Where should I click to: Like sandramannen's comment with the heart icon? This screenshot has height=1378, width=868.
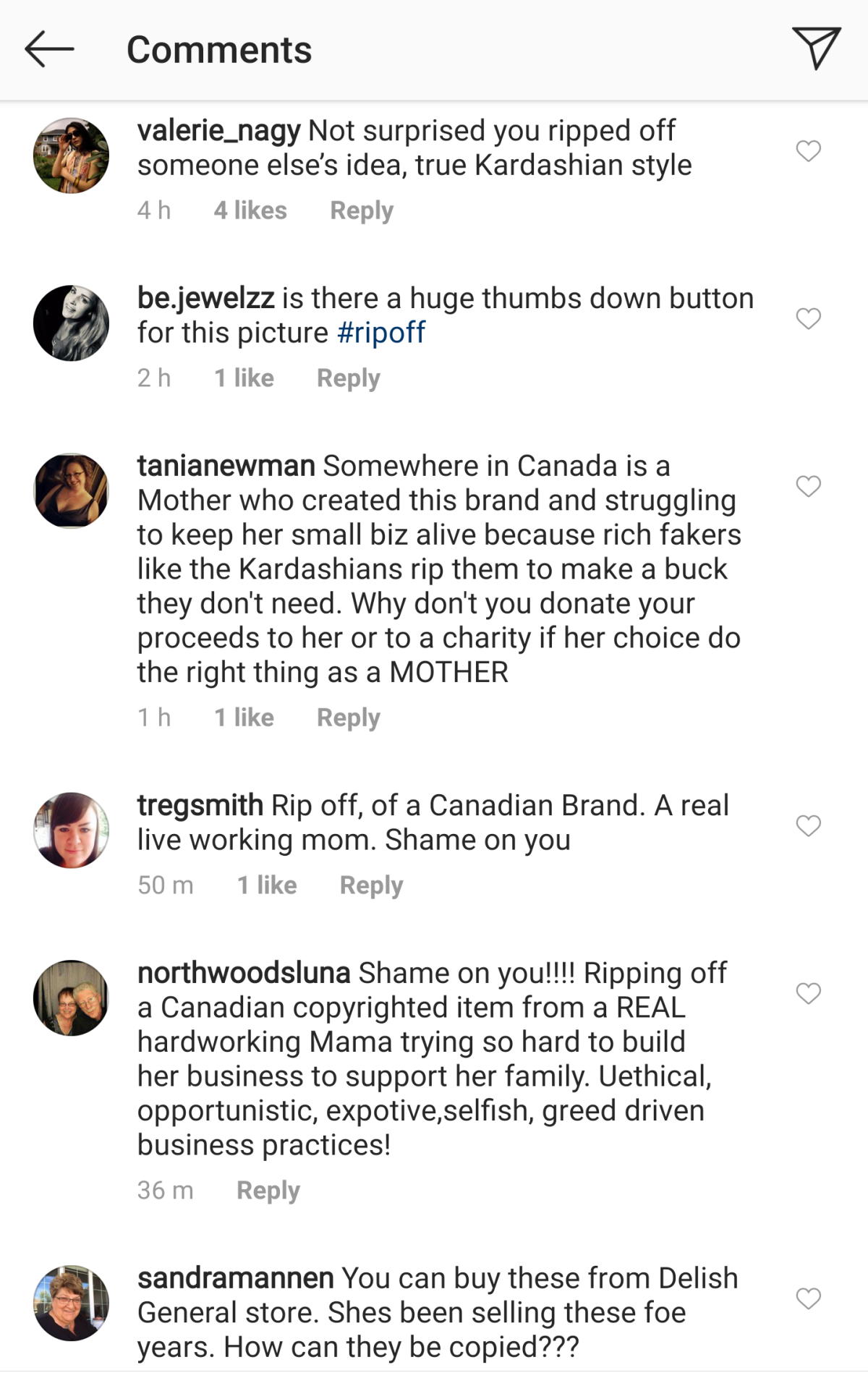point(808,1298)
